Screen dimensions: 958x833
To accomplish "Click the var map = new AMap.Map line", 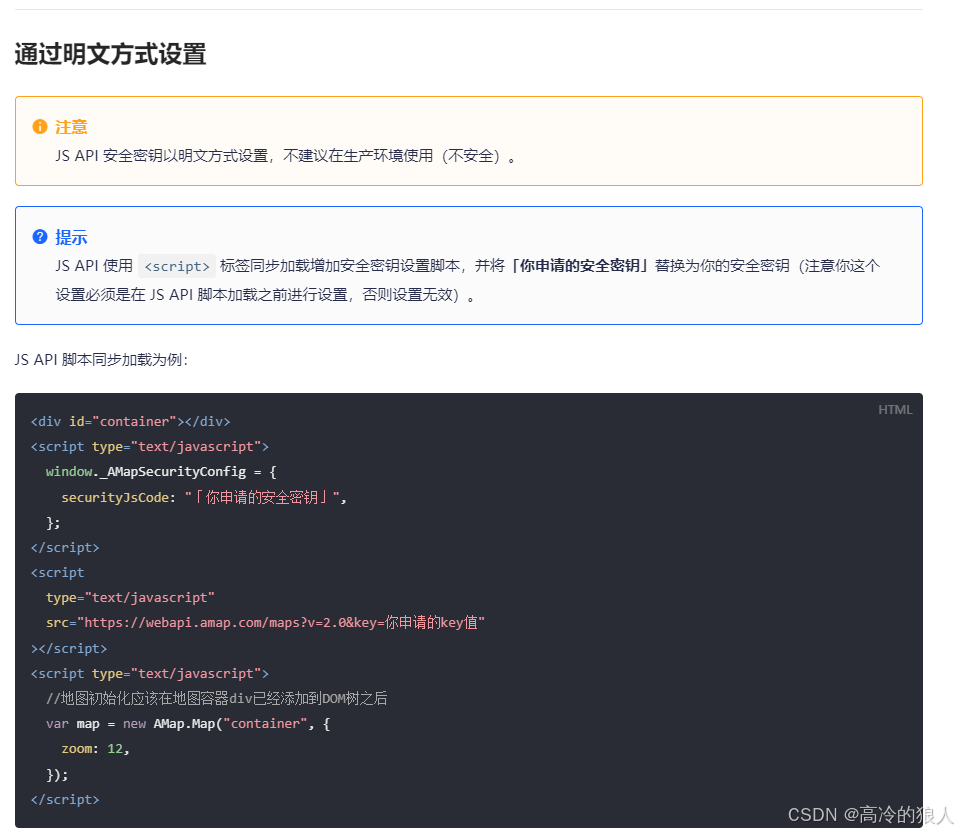I will 188,724.
